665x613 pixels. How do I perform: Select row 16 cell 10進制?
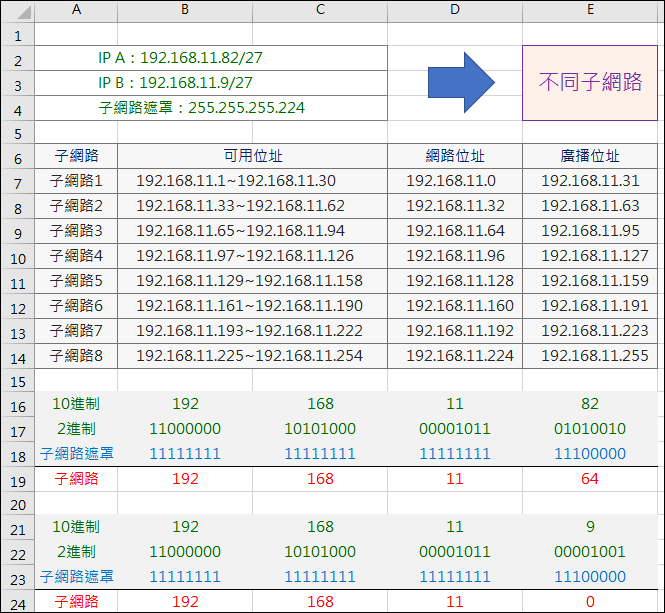click(76, 404)
